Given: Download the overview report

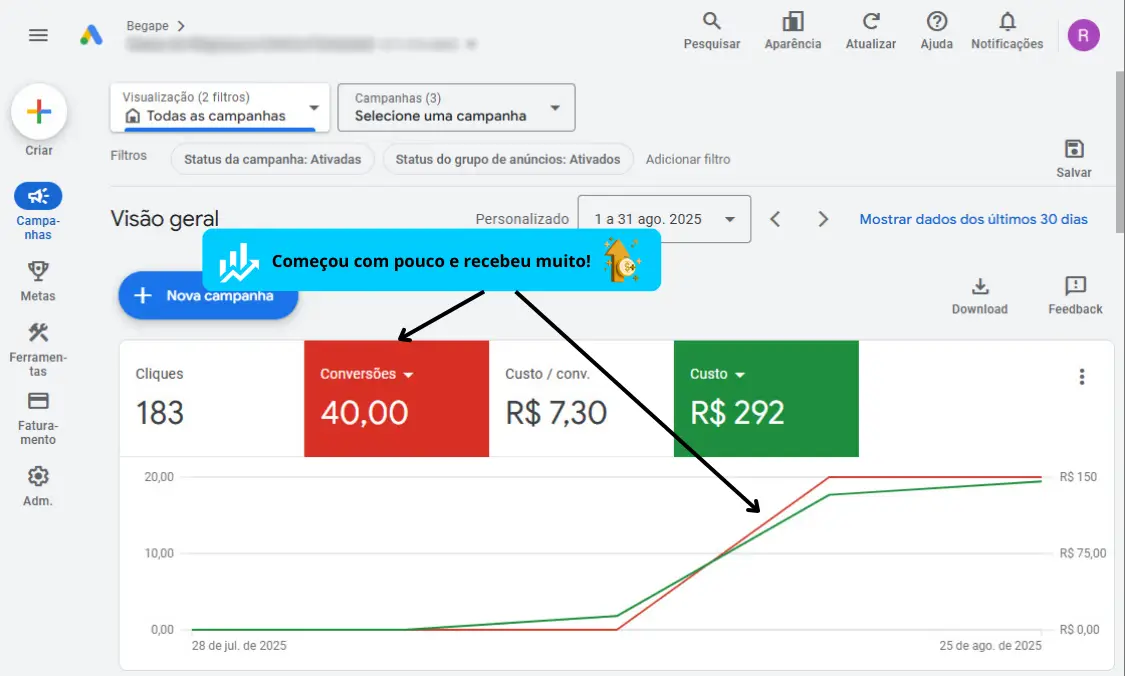Looking at the screenshot, I should coord(979,287).
